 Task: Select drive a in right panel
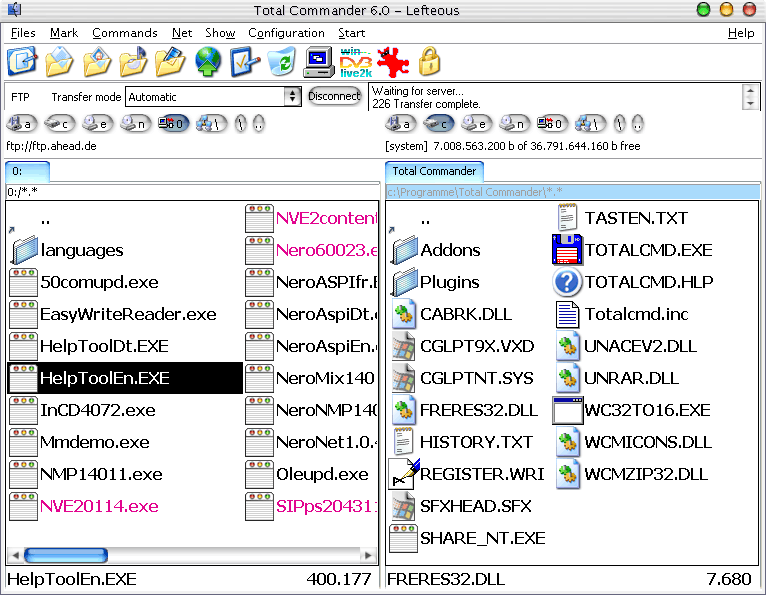coord(400,124)
